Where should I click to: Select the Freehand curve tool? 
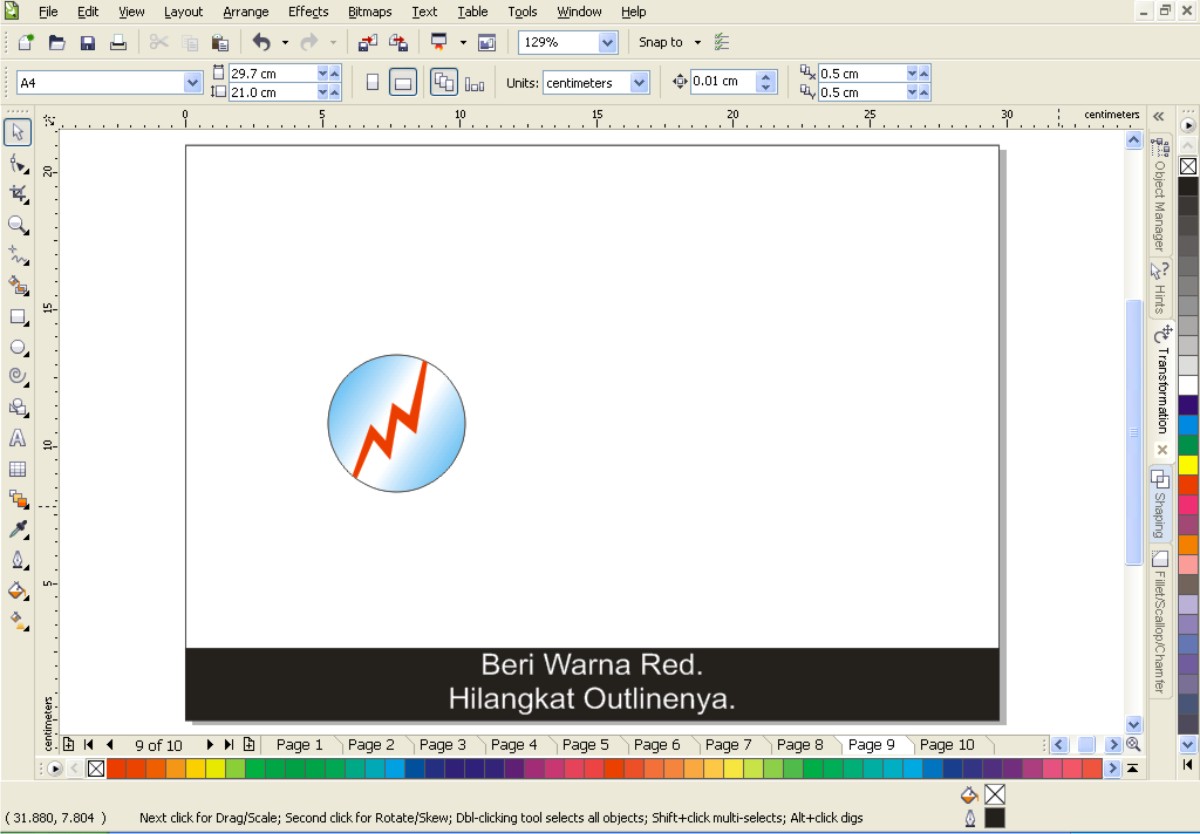(18, 255)
